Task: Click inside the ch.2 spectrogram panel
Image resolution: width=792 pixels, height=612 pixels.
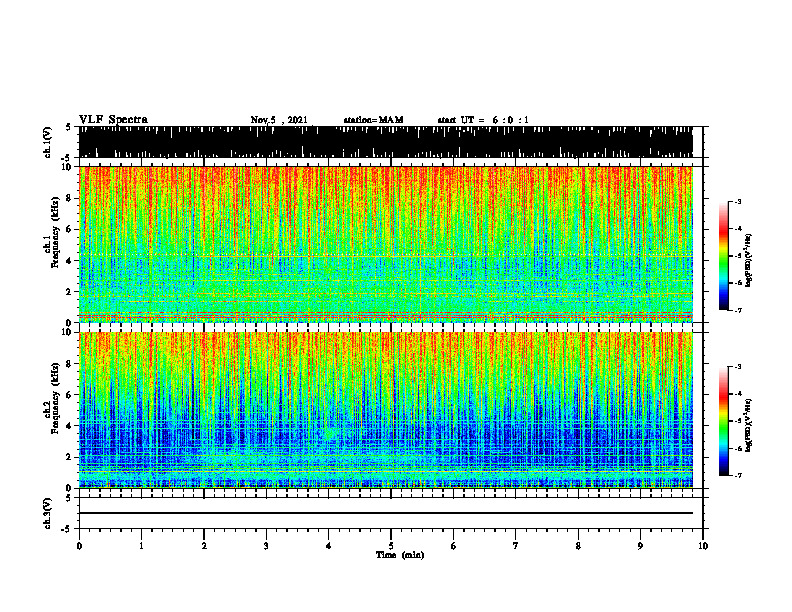Action: point(386,410)
